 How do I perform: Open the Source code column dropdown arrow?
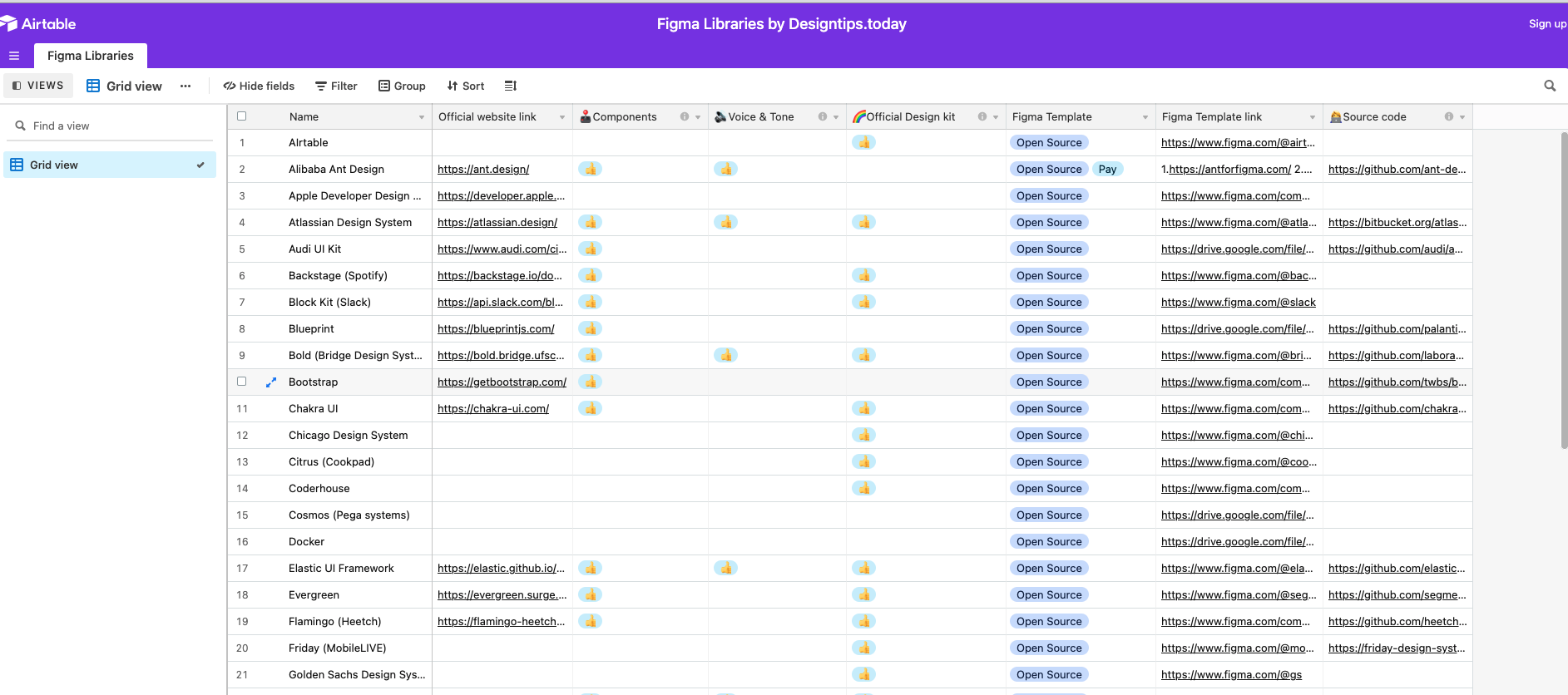[x=1462, y=117]
